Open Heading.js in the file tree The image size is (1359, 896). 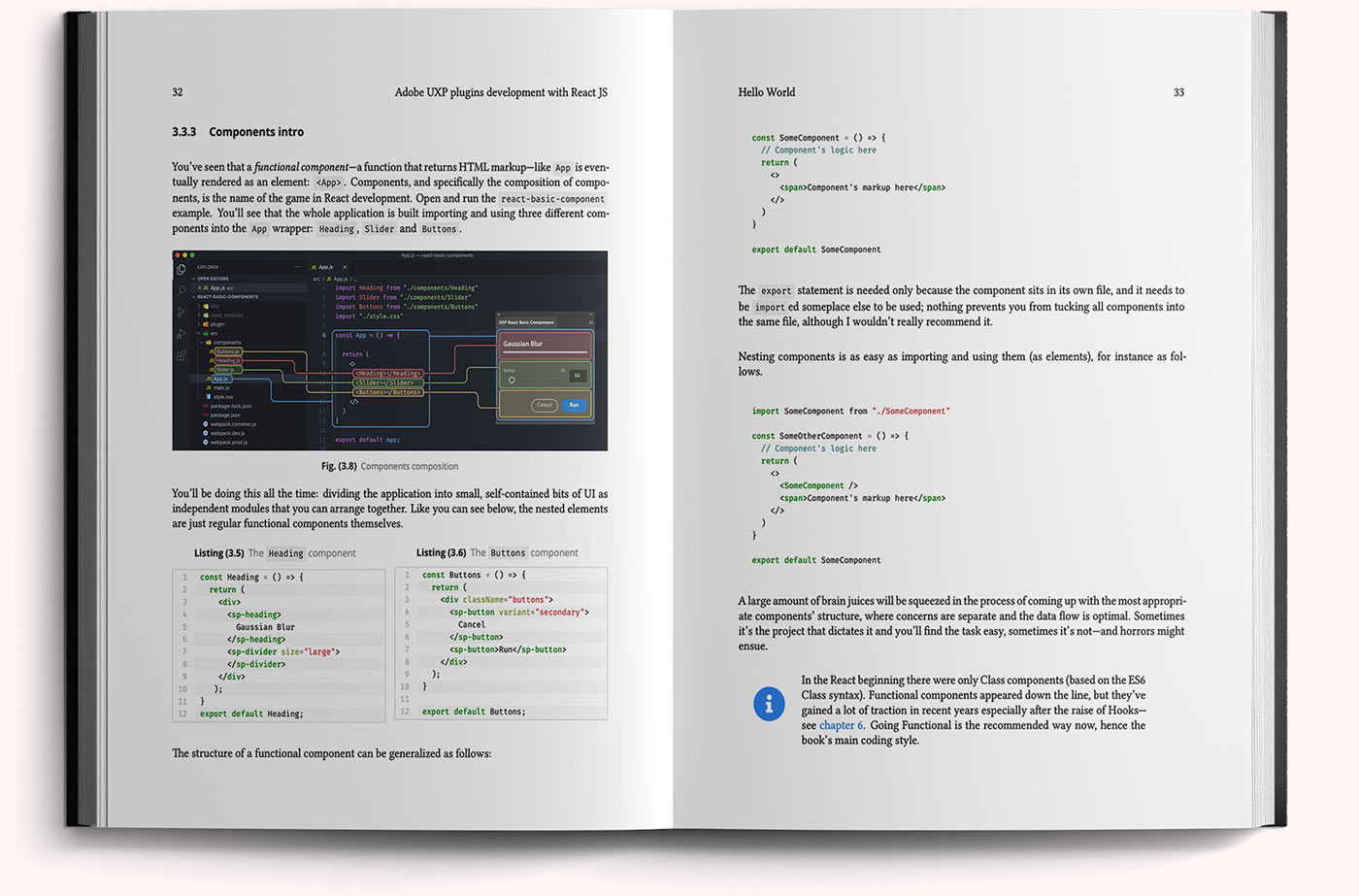click(227, 360)
